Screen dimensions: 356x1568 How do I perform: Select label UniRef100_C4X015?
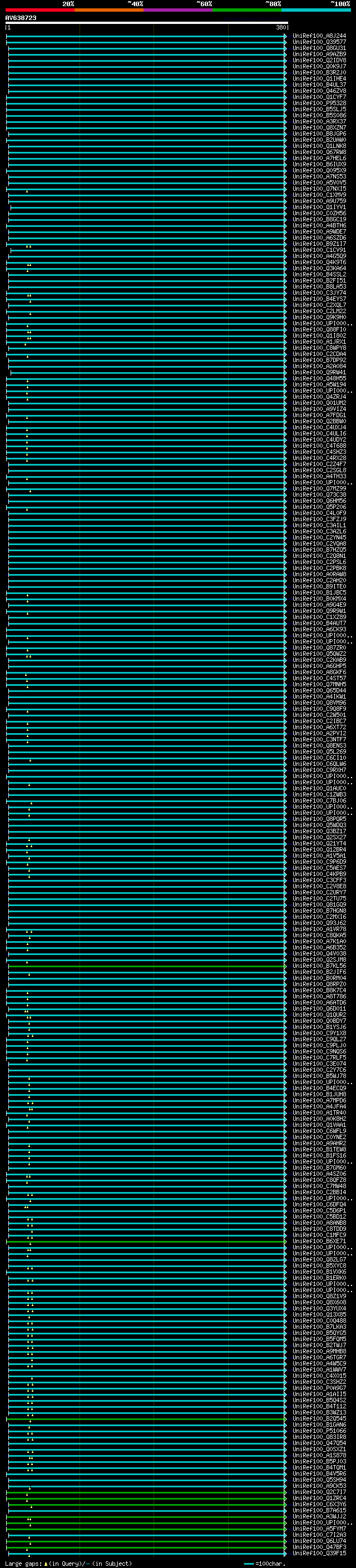point(319,1376)
